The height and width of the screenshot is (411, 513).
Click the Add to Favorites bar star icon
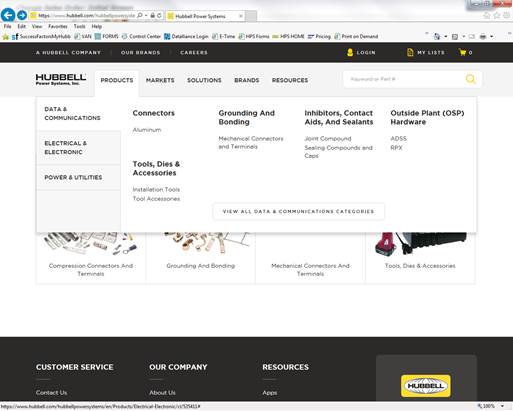(x=6, y=37)
